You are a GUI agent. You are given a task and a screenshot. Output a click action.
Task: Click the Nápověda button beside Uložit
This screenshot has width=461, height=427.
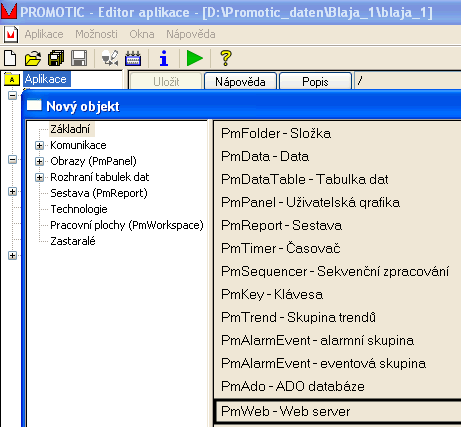[240, 82]
